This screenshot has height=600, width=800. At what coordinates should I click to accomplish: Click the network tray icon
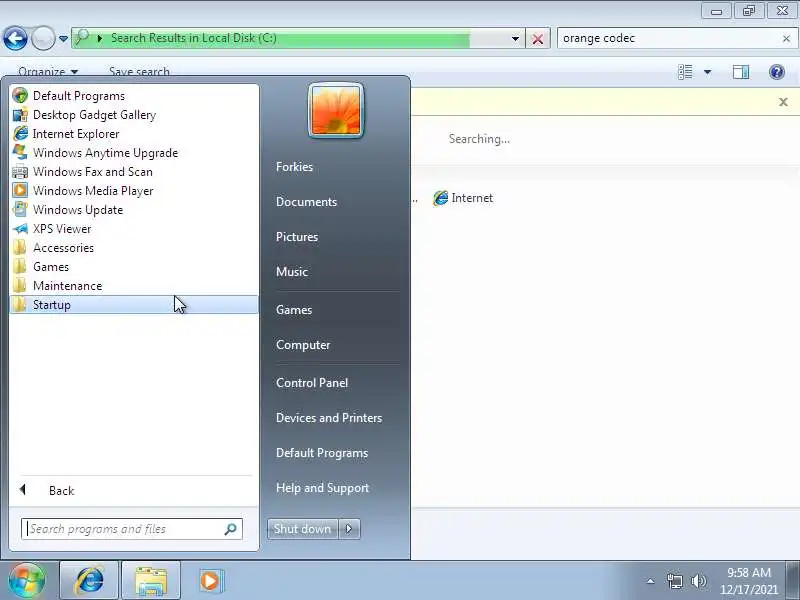674,581
